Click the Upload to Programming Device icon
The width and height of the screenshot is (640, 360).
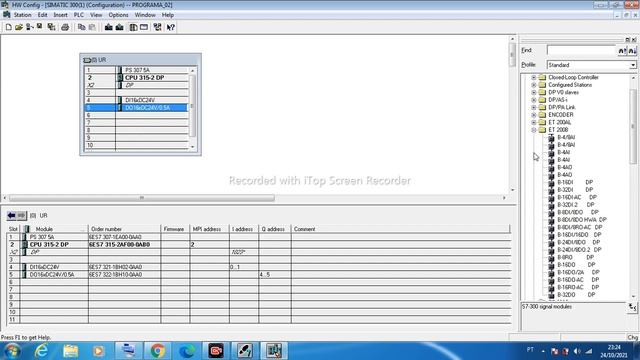click(120, 27)
